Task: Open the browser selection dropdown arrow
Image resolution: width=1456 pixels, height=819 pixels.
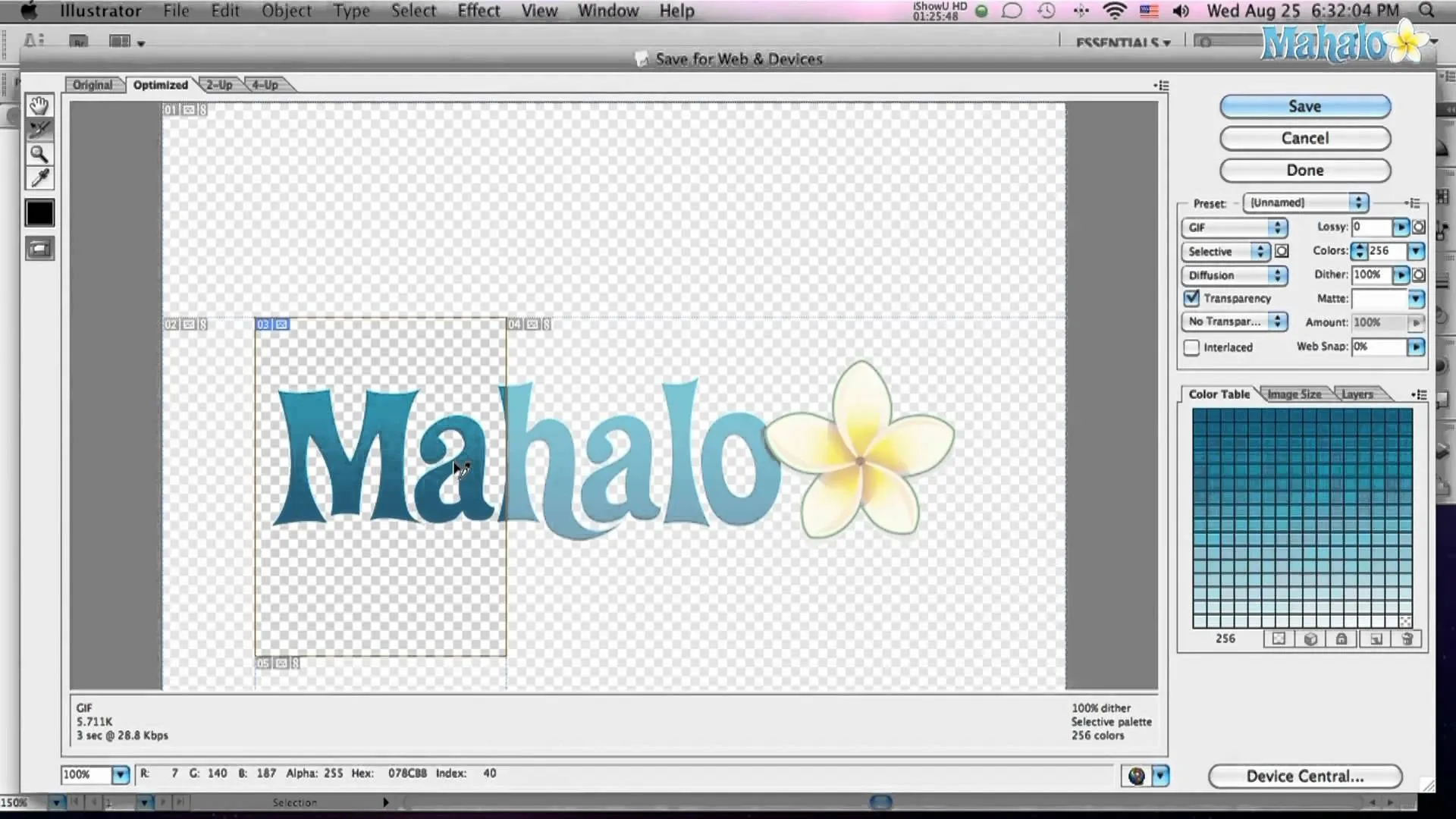Action: (x=1160, y=776)
